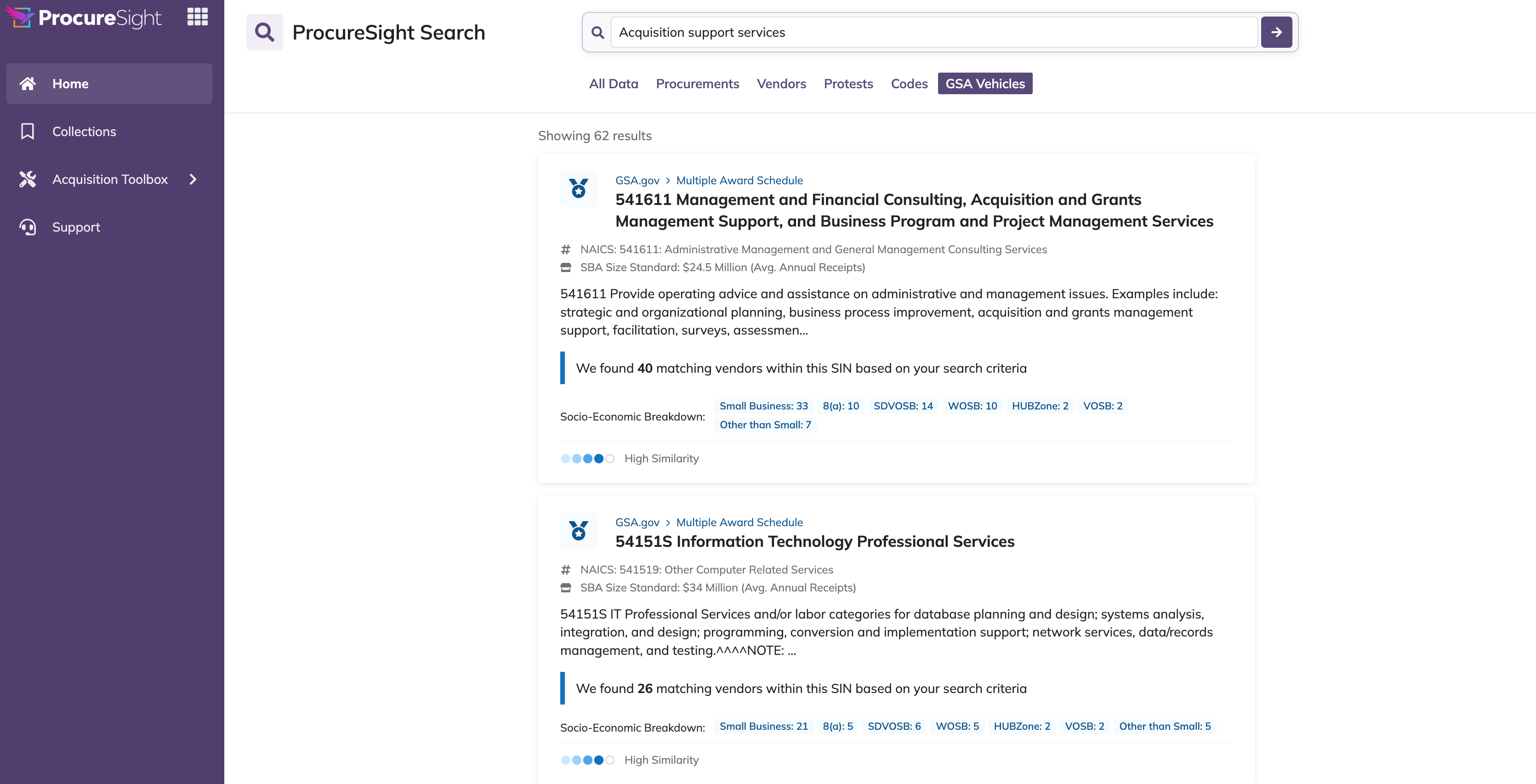Click 'We found 40 matching vendors' notice
Viewport: 1536px width, 784px height.
(x=801, y=369)
